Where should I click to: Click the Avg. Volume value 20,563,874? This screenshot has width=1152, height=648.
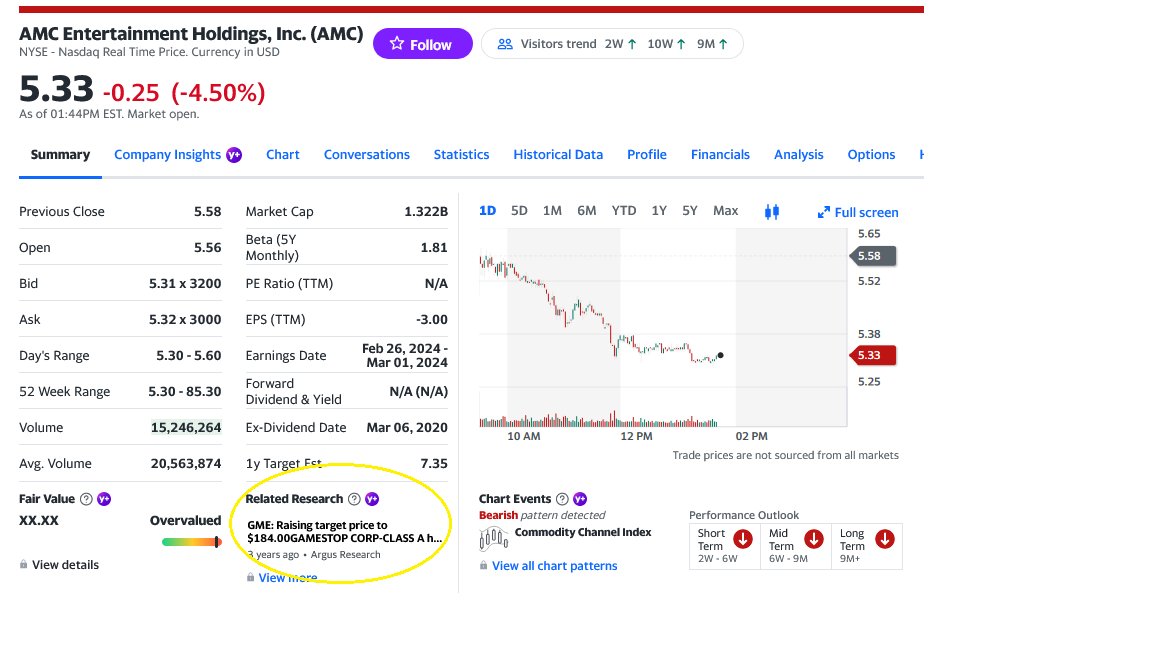pos(186,464)
